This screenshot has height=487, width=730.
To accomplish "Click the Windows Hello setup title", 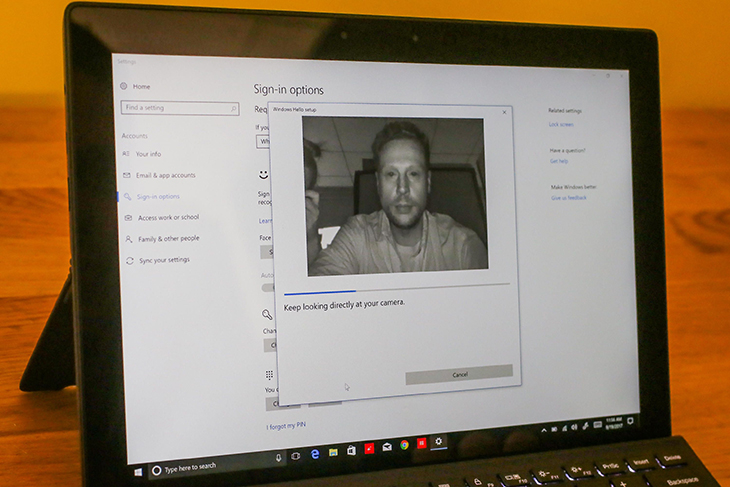I will pyautogui.click(x=295, y=109).
